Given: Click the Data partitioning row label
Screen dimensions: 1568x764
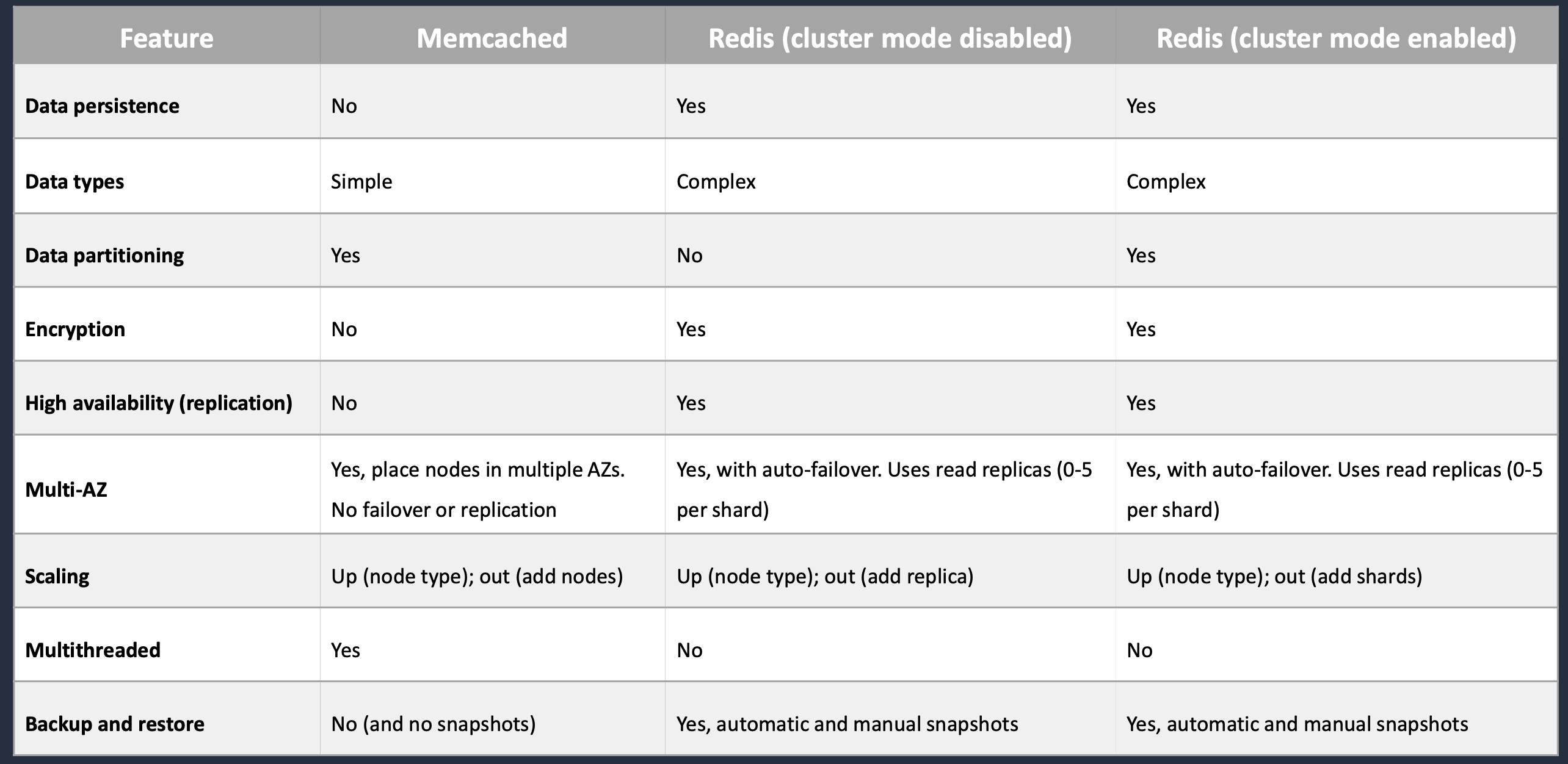Looking at the screenshot, I should click(x=104, y=256).
